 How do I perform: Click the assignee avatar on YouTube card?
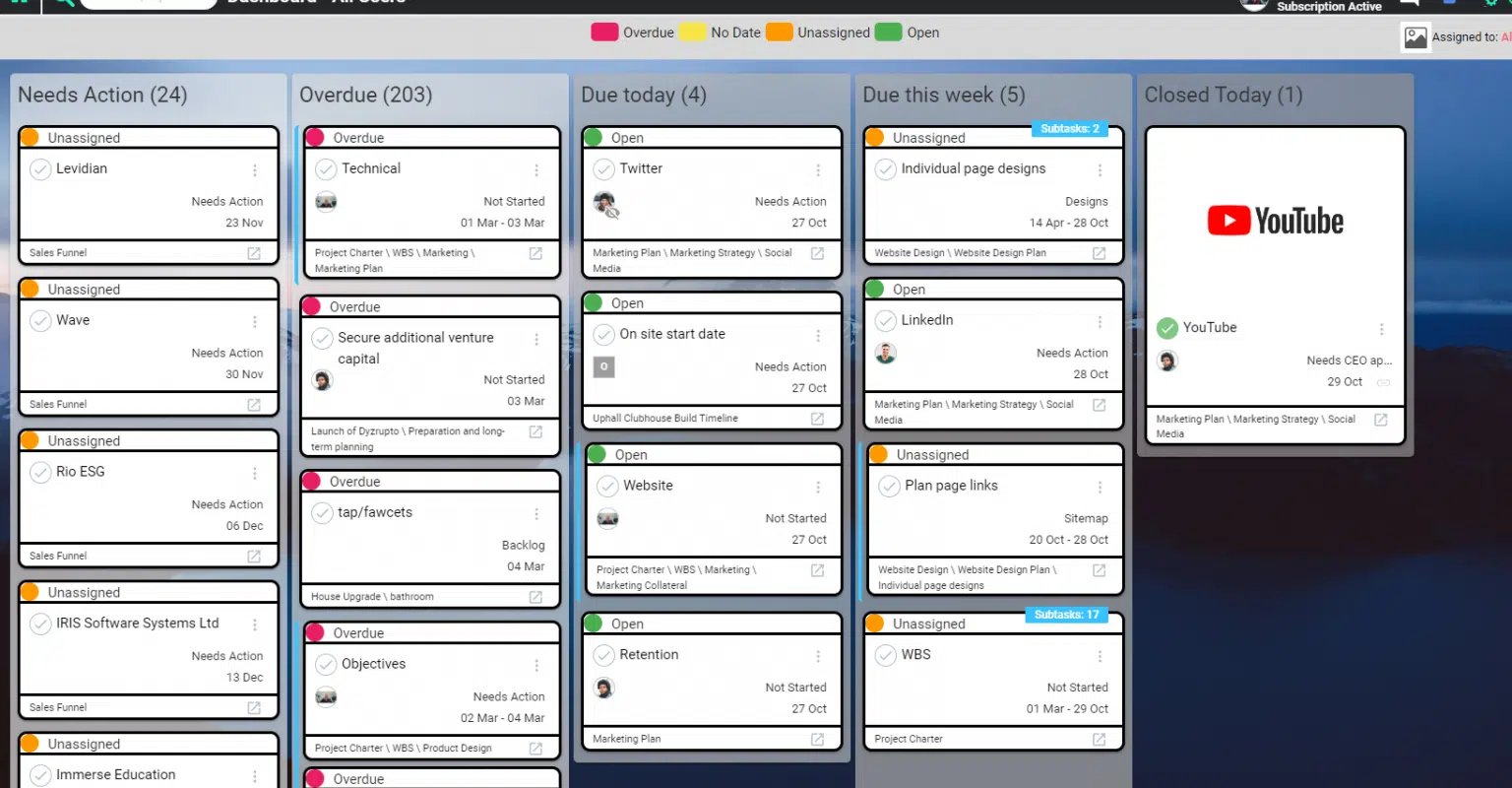(1167, 361)
